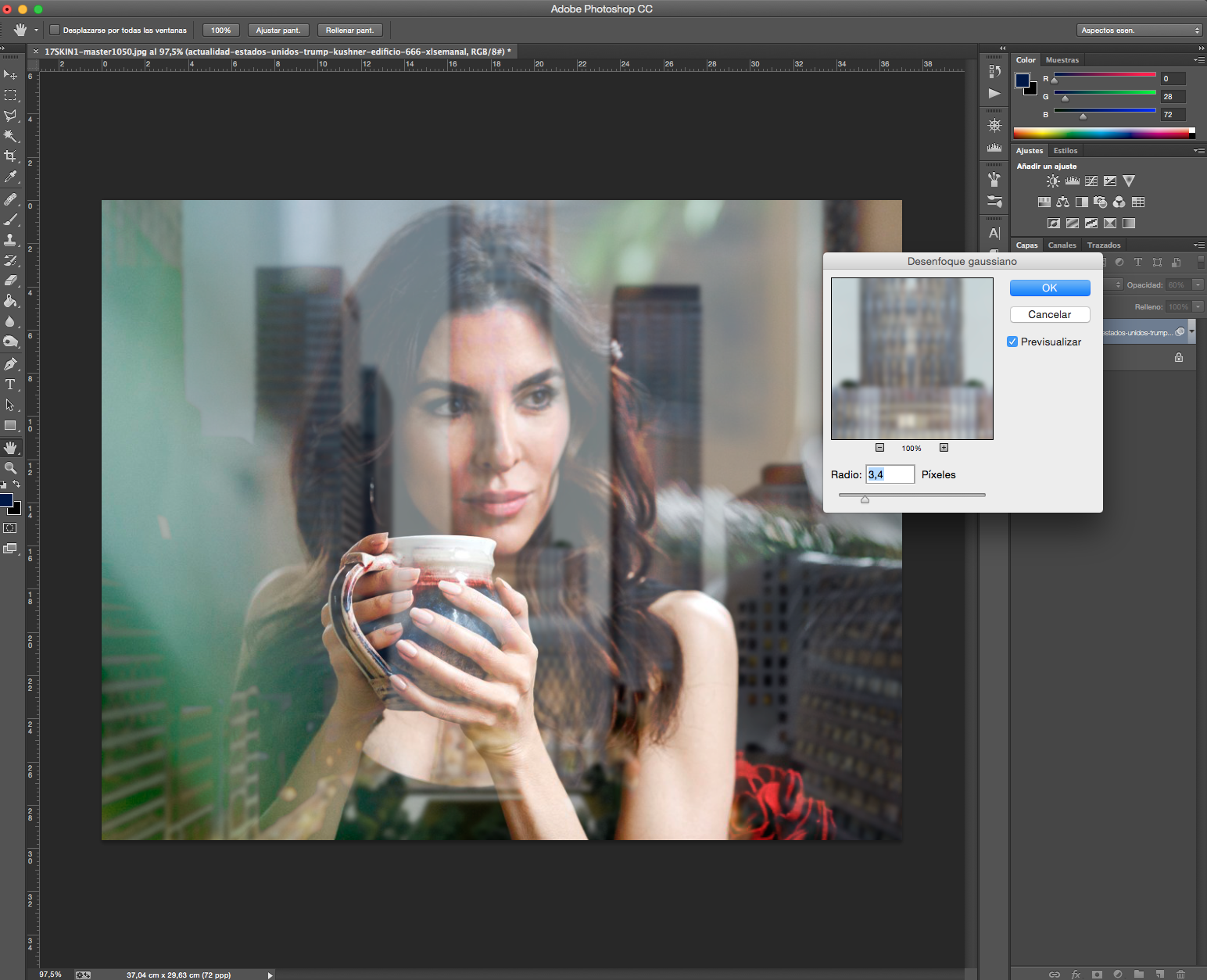Viewport: 1207px width, 980px height.
Task: Open the Actions panel icon
Action: tap(994, 93)
